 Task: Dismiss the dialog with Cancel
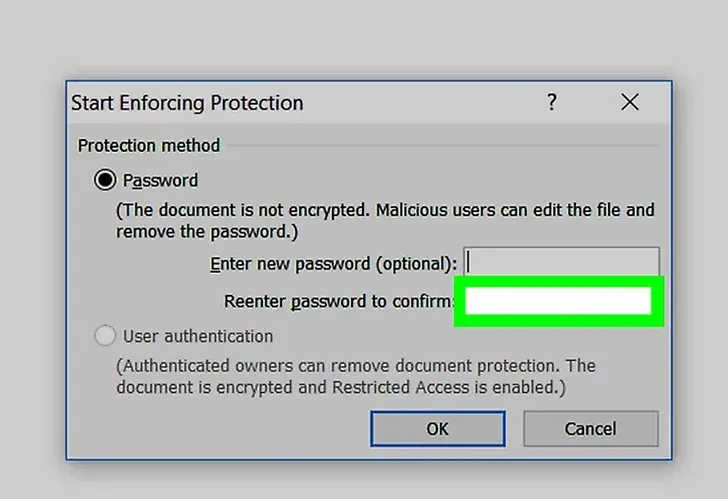(591, 428)
